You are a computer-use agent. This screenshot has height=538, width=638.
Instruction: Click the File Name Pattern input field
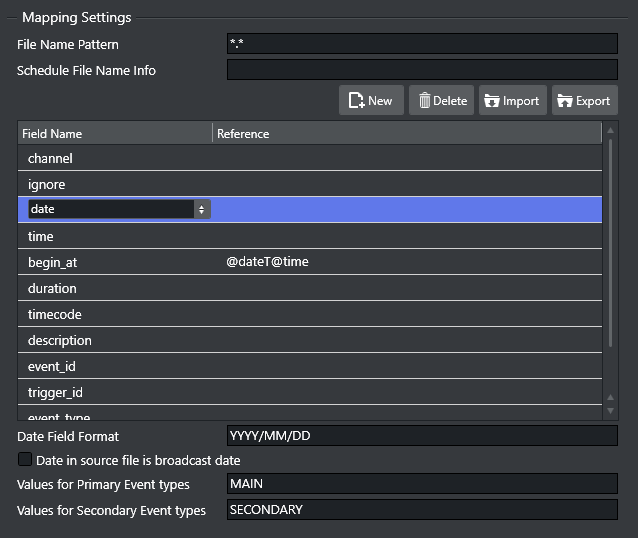click(x=422, y=44)
